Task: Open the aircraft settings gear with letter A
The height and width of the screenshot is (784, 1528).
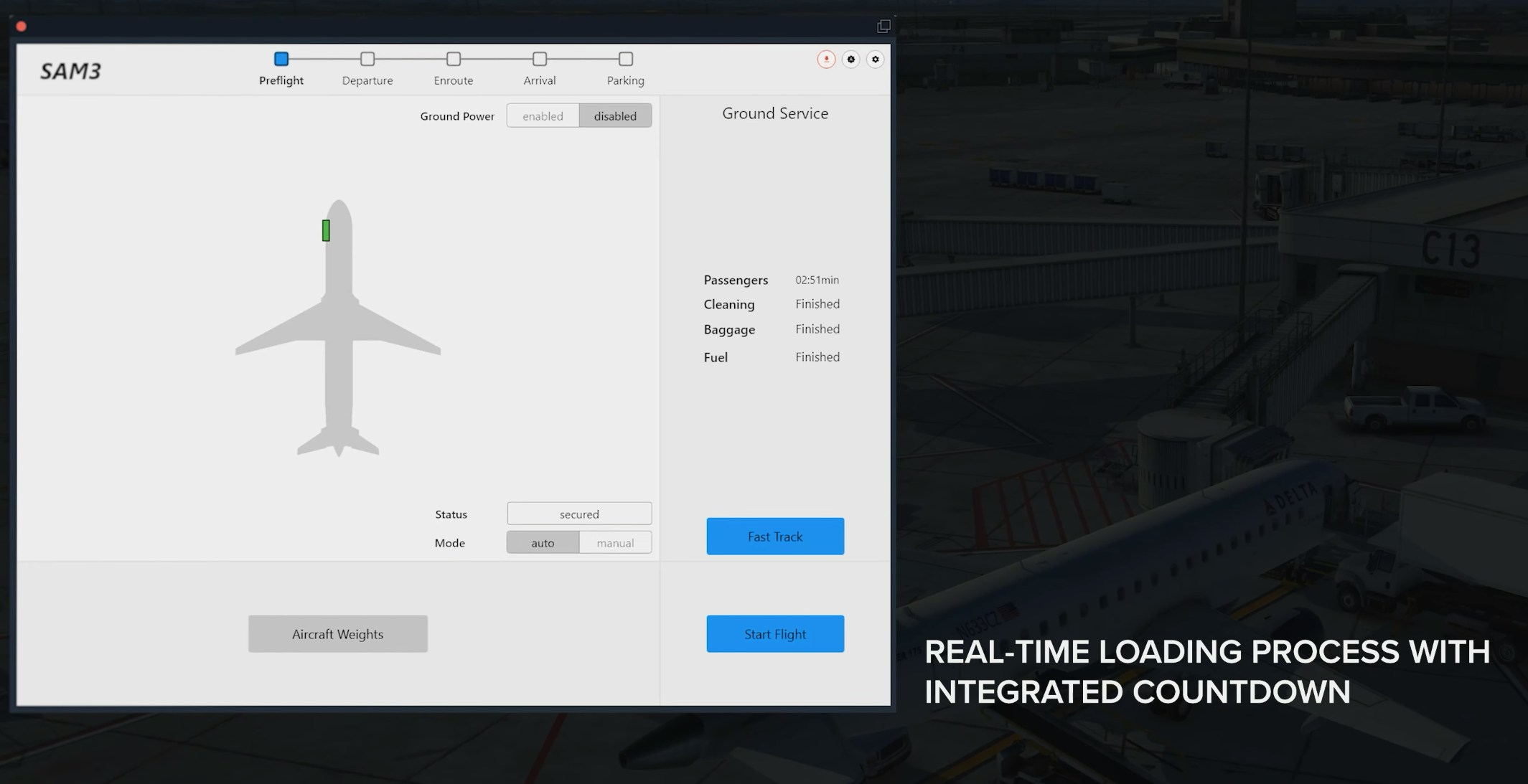Action: tap(850, 60)
